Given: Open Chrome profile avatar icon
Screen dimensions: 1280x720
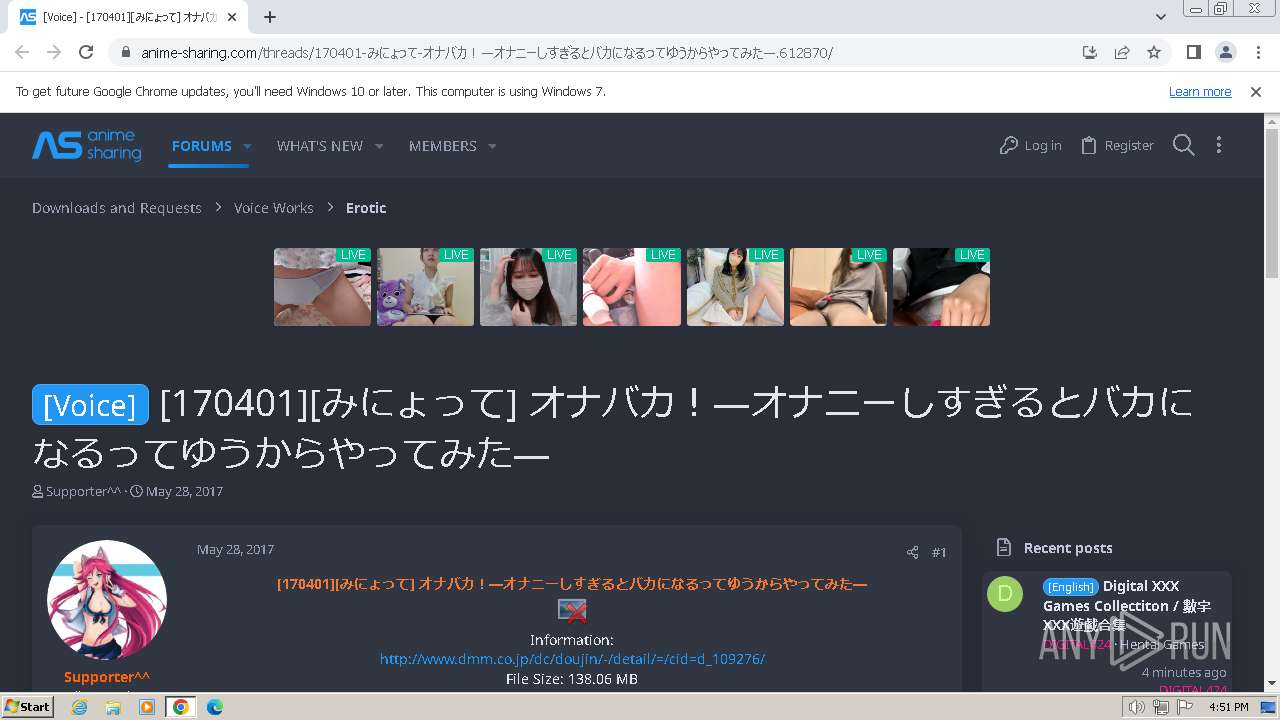Looking at the screenshot, I should pyautogui.click(x=1225, y=52).
